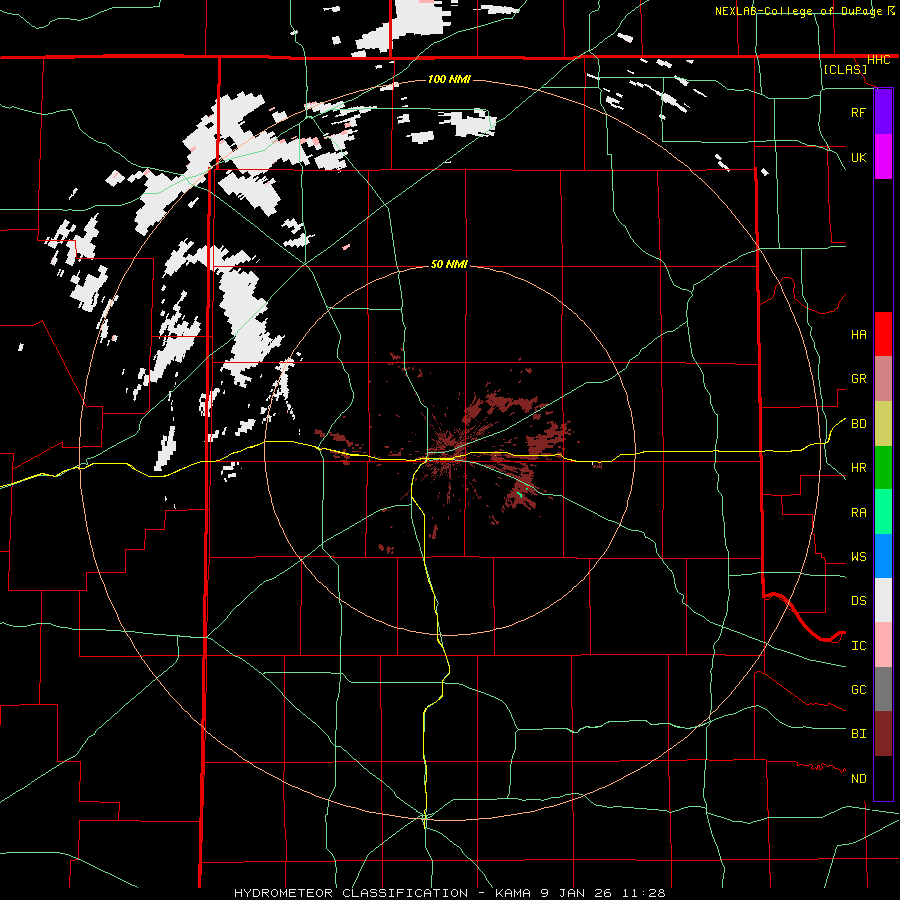Click the BD legend label
The image size is (900, 900).
click(x=858, y=424)
